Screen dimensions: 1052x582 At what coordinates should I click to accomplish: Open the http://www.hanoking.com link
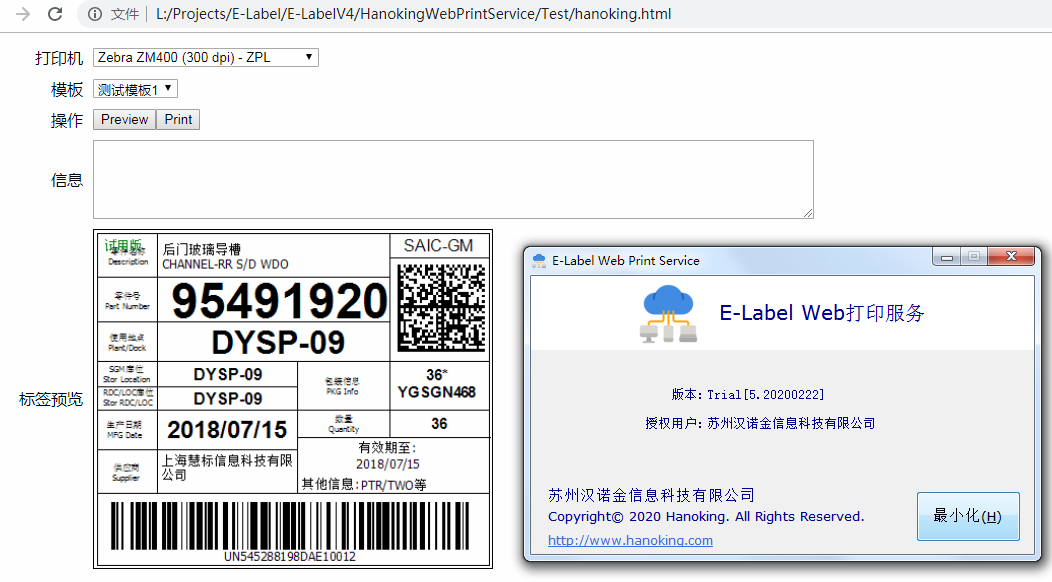pos(630,540)
